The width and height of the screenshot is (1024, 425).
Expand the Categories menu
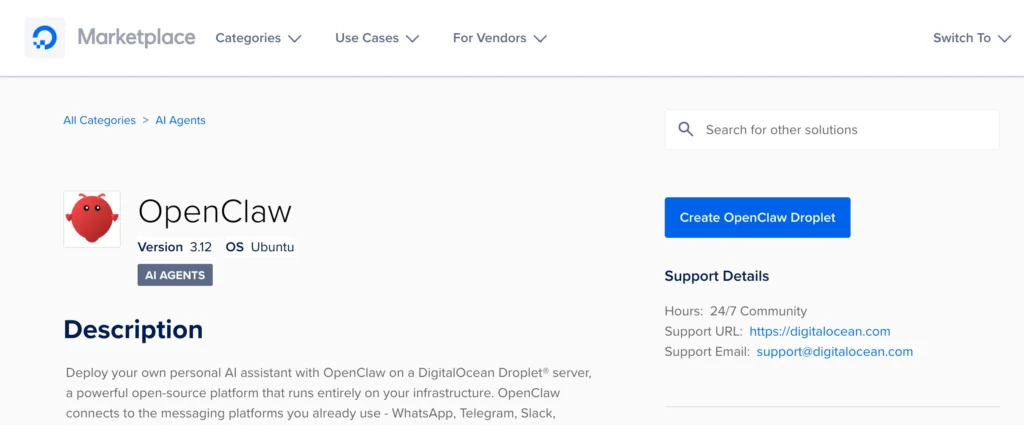pos(259,38)
